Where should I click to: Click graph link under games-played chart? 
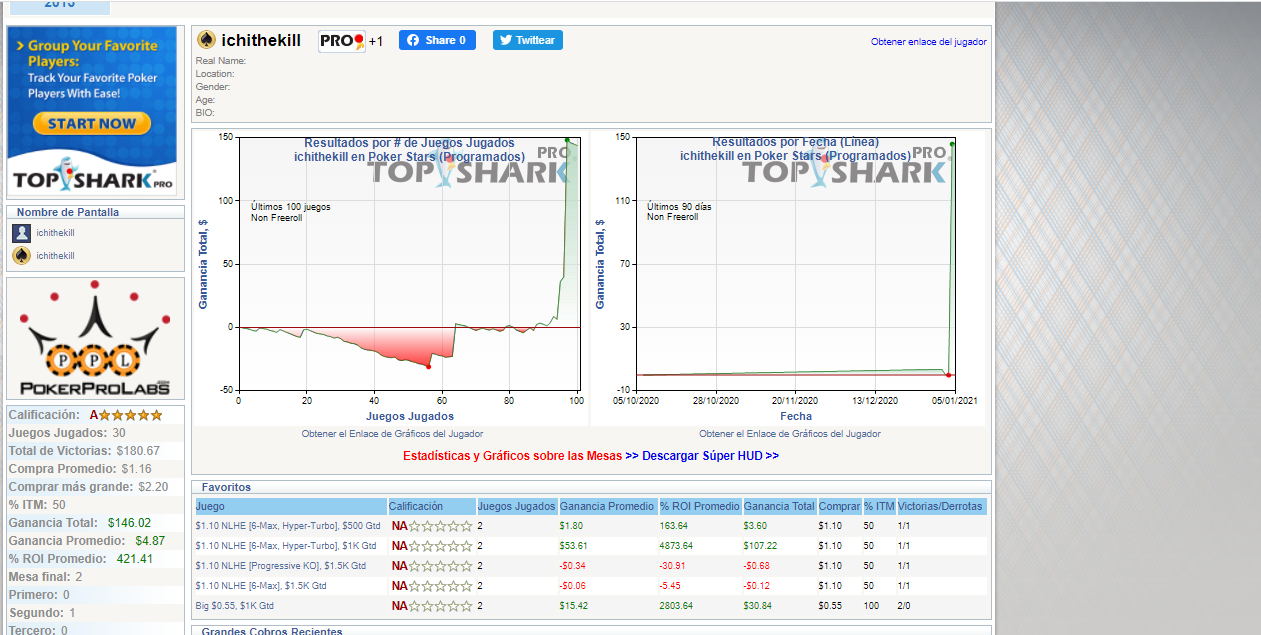[392, 434]
